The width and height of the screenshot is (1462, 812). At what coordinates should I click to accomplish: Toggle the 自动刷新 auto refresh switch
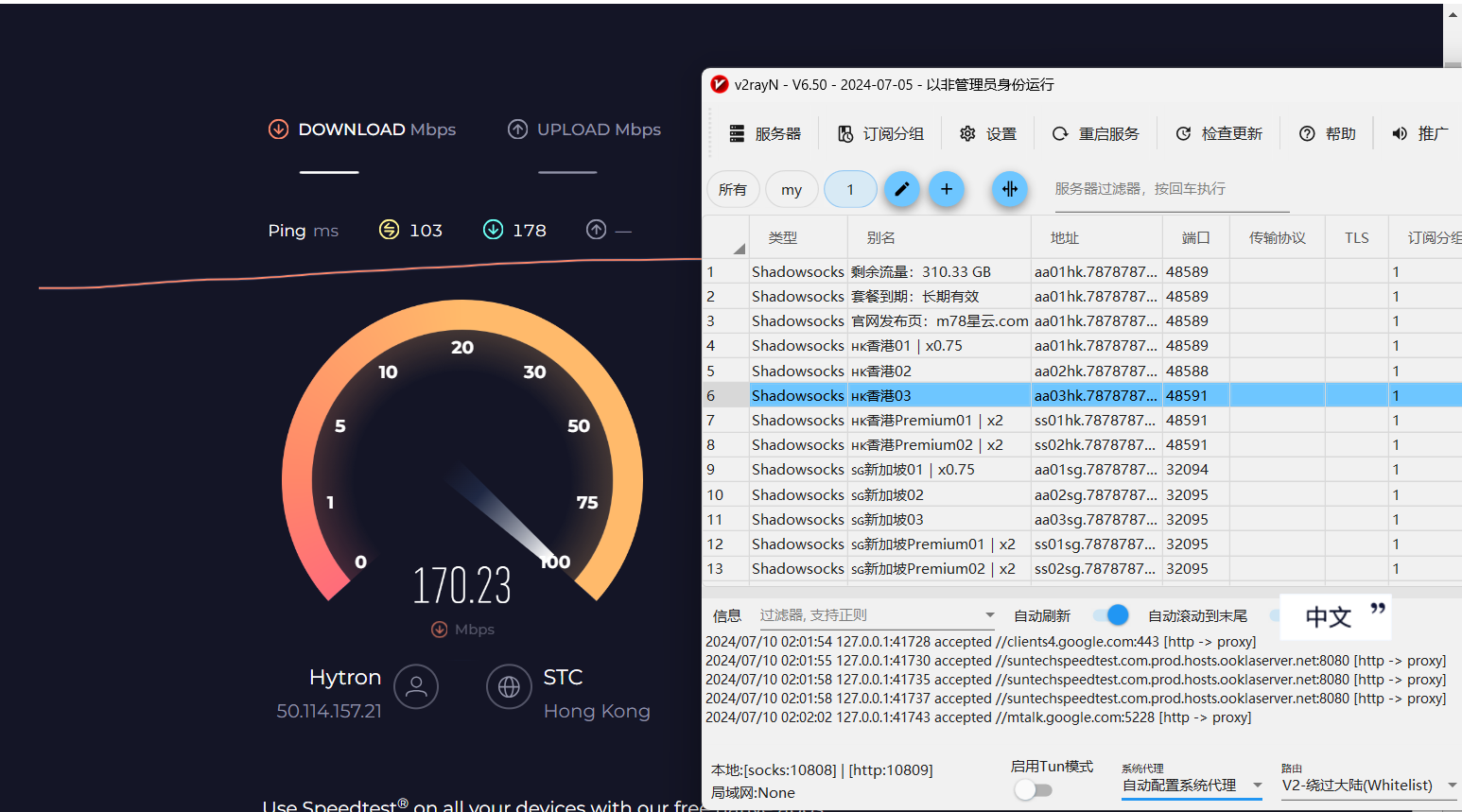1111,615
